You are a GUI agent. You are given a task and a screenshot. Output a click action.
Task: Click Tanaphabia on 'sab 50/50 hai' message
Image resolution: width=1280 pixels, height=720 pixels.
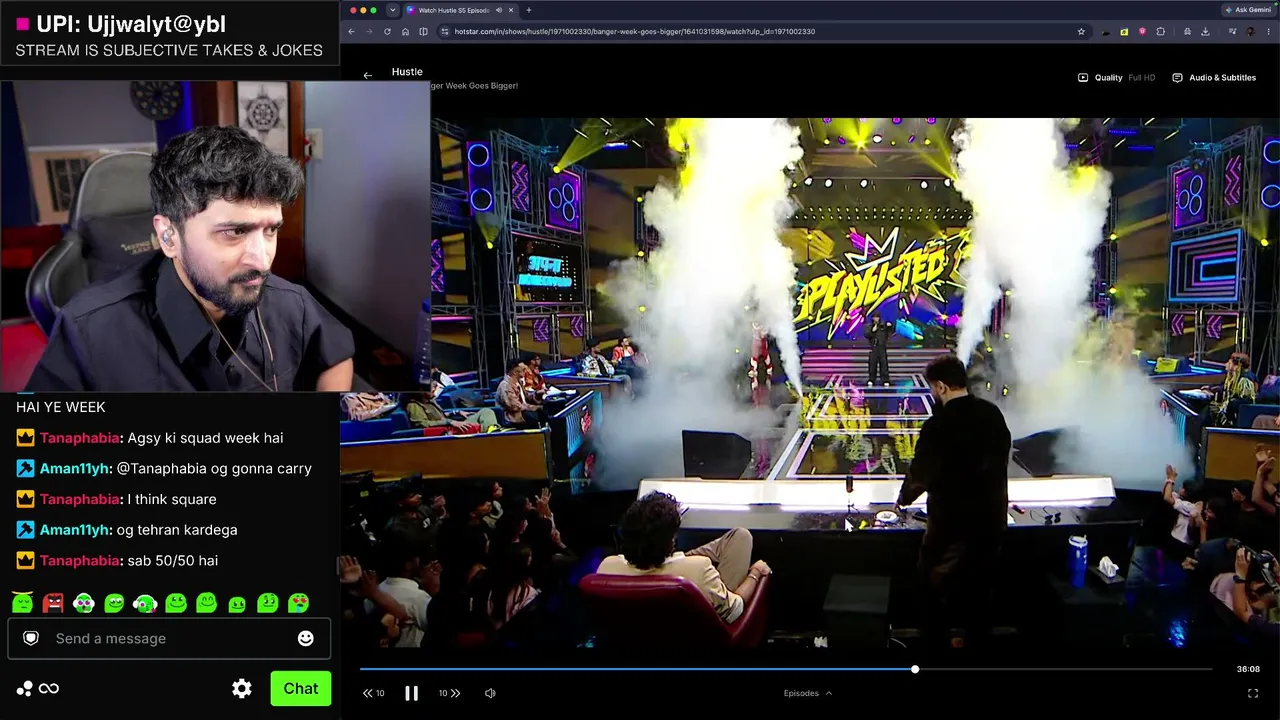coord(79,561)
